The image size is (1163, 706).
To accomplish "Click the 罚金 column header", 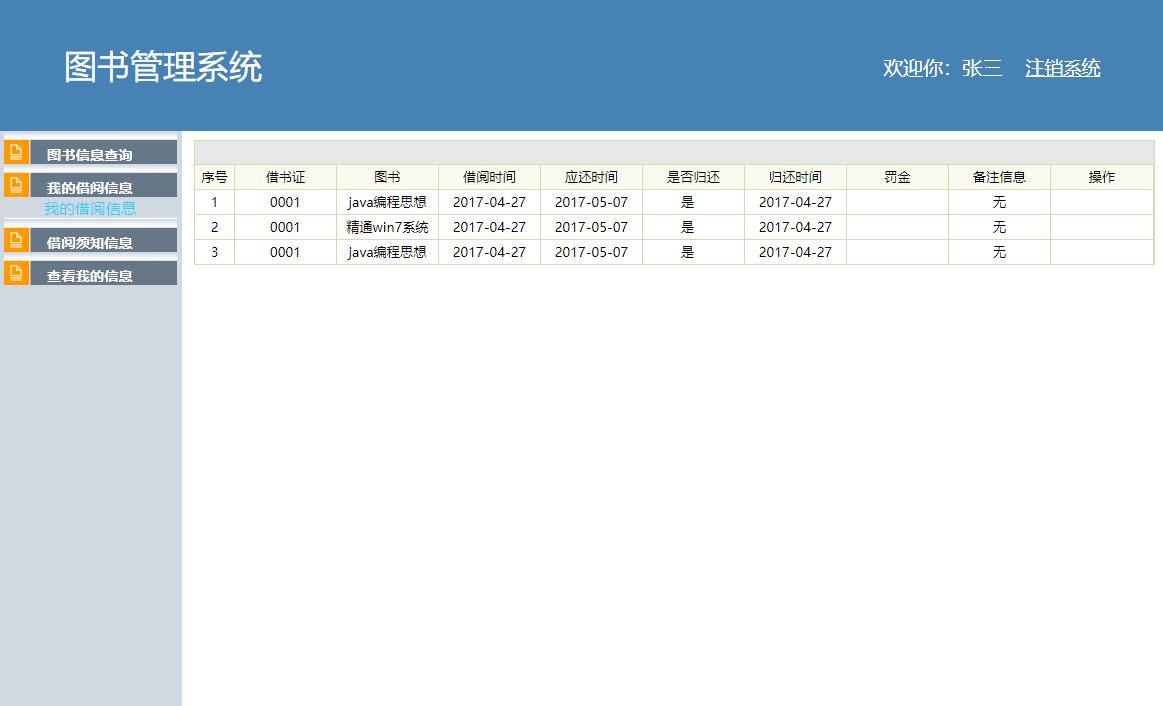I will 897,176.
